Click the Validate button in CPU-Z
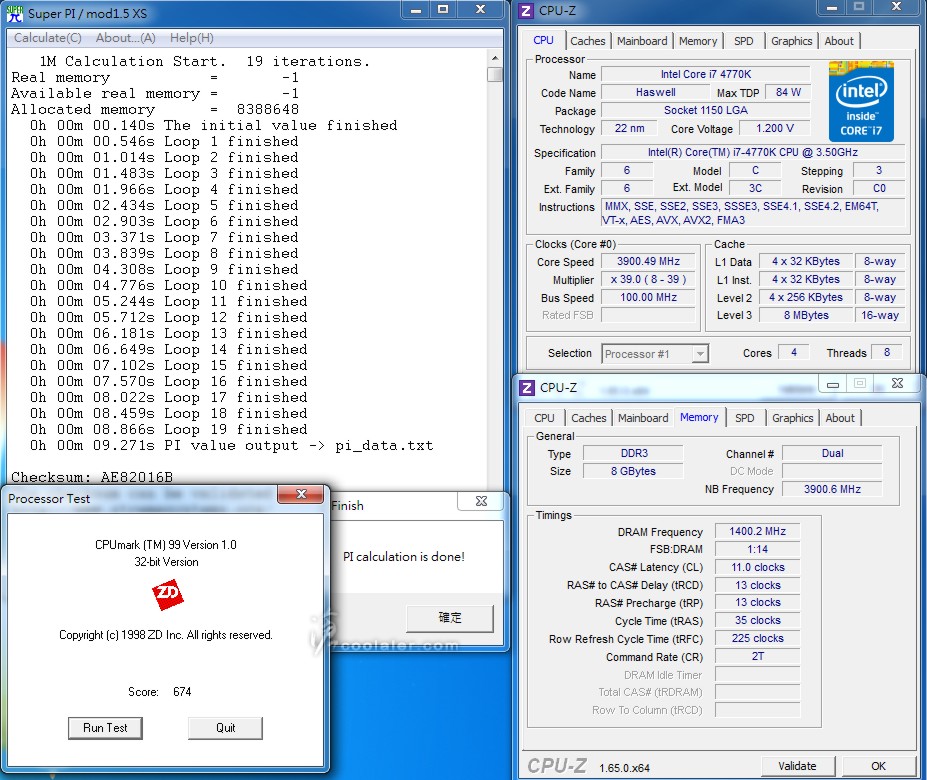 coord(797,766)
